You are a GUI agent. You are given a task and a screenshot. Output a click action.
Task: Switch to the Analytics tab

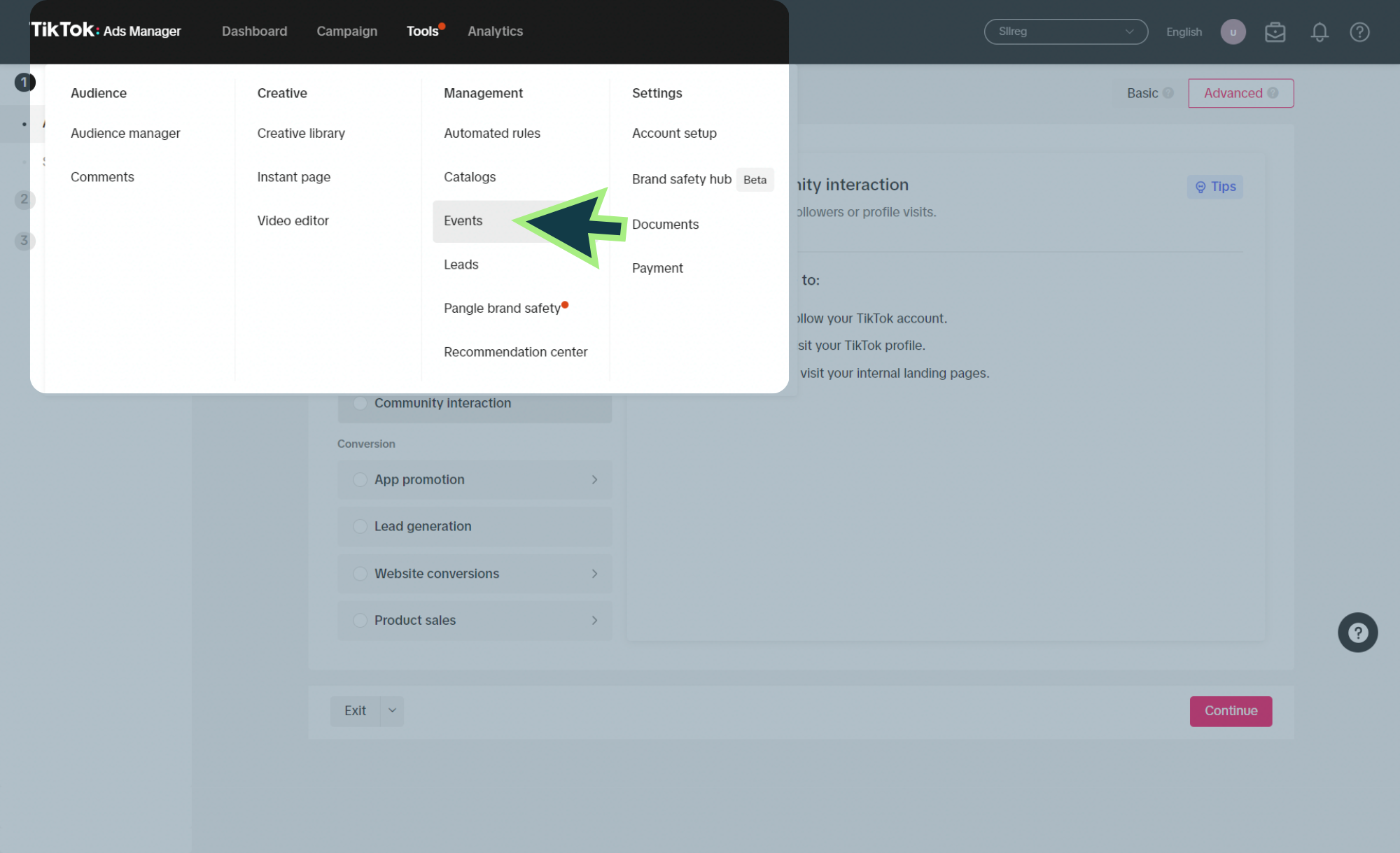point(495,31)
